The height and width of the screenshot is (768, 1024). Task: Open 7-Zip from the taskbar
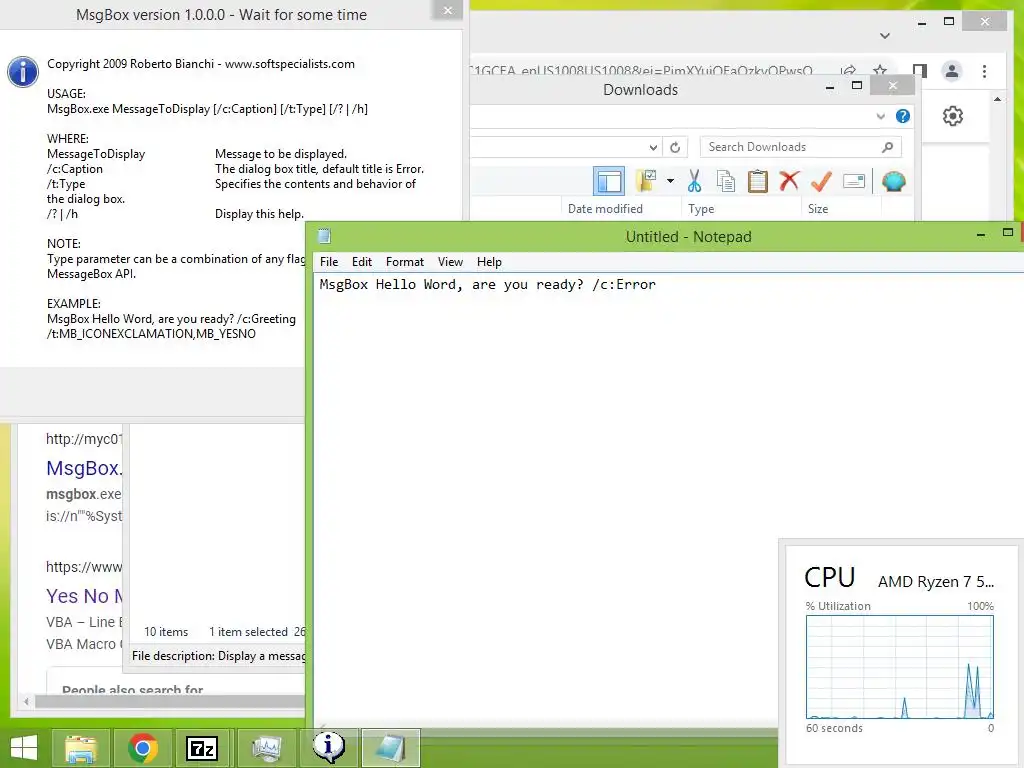[202, 748]
